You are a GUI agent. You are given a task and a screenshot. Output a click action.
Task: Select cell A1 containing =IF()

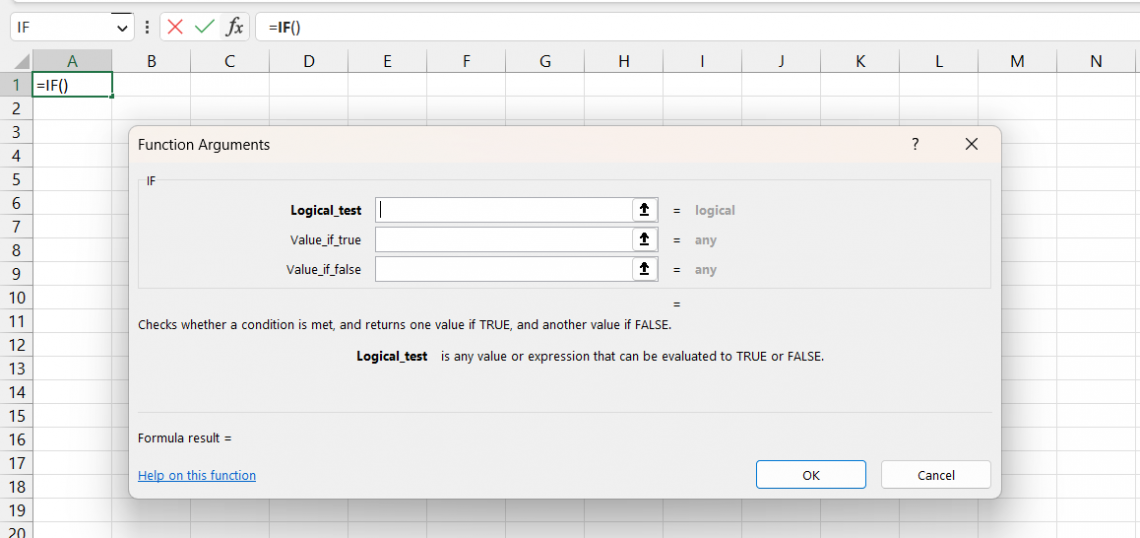[72, 85]
